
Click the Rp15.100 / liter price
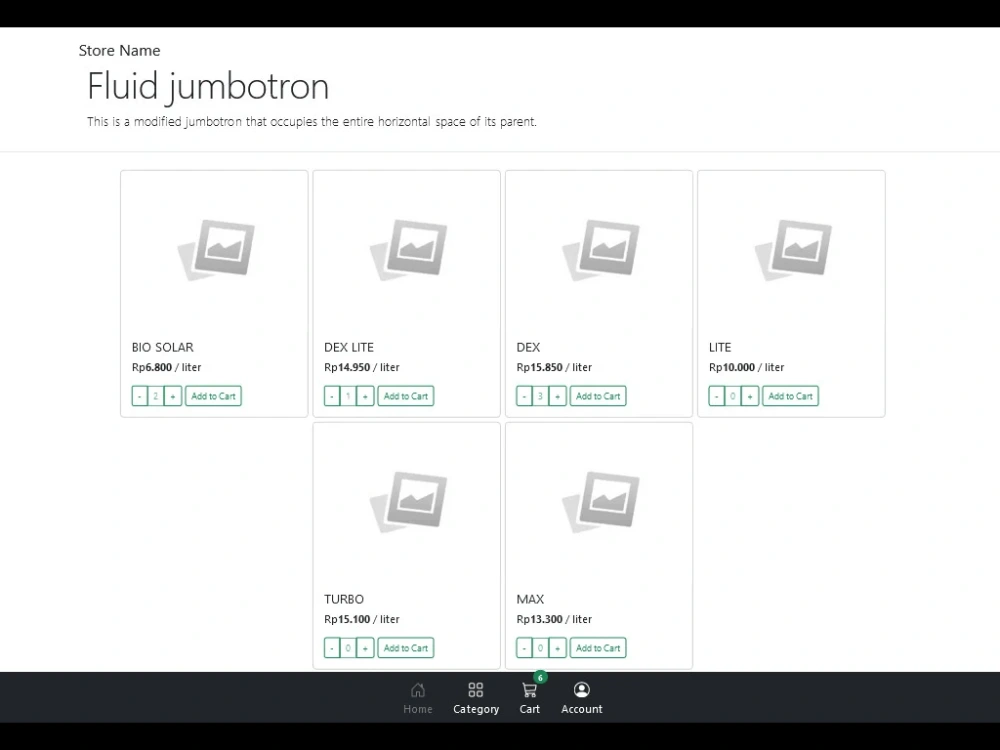point(362,619)
